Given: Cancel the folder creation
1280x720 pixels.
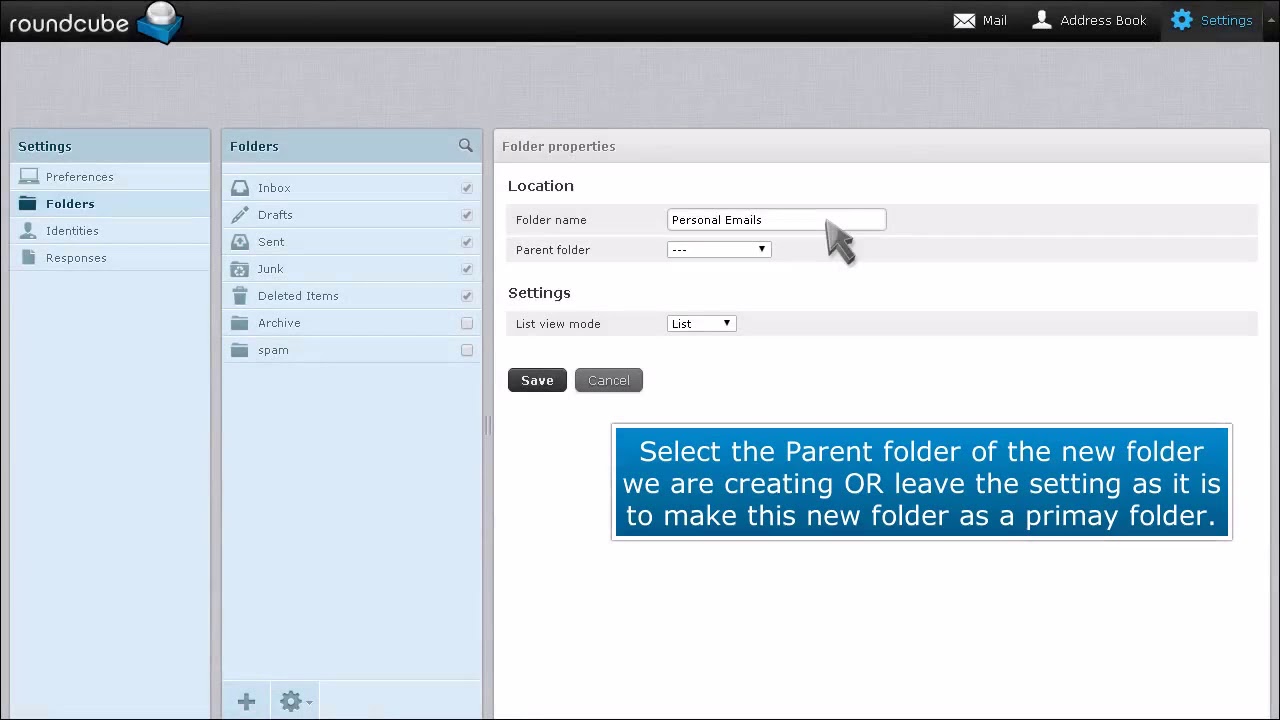Looking at the screenshot, I should [609, 380].
